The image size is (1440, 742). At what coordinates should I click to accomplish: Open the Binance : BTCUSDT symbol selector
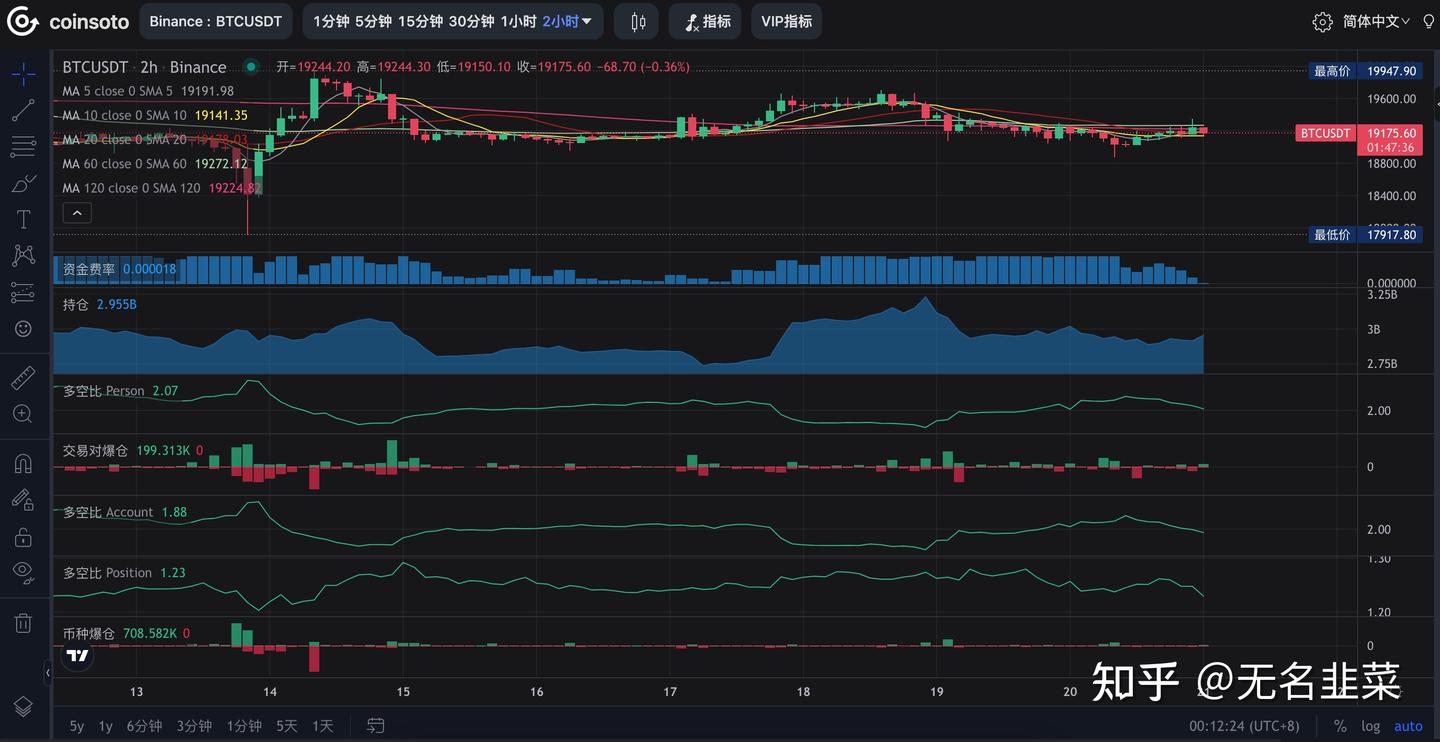point(216,21)
